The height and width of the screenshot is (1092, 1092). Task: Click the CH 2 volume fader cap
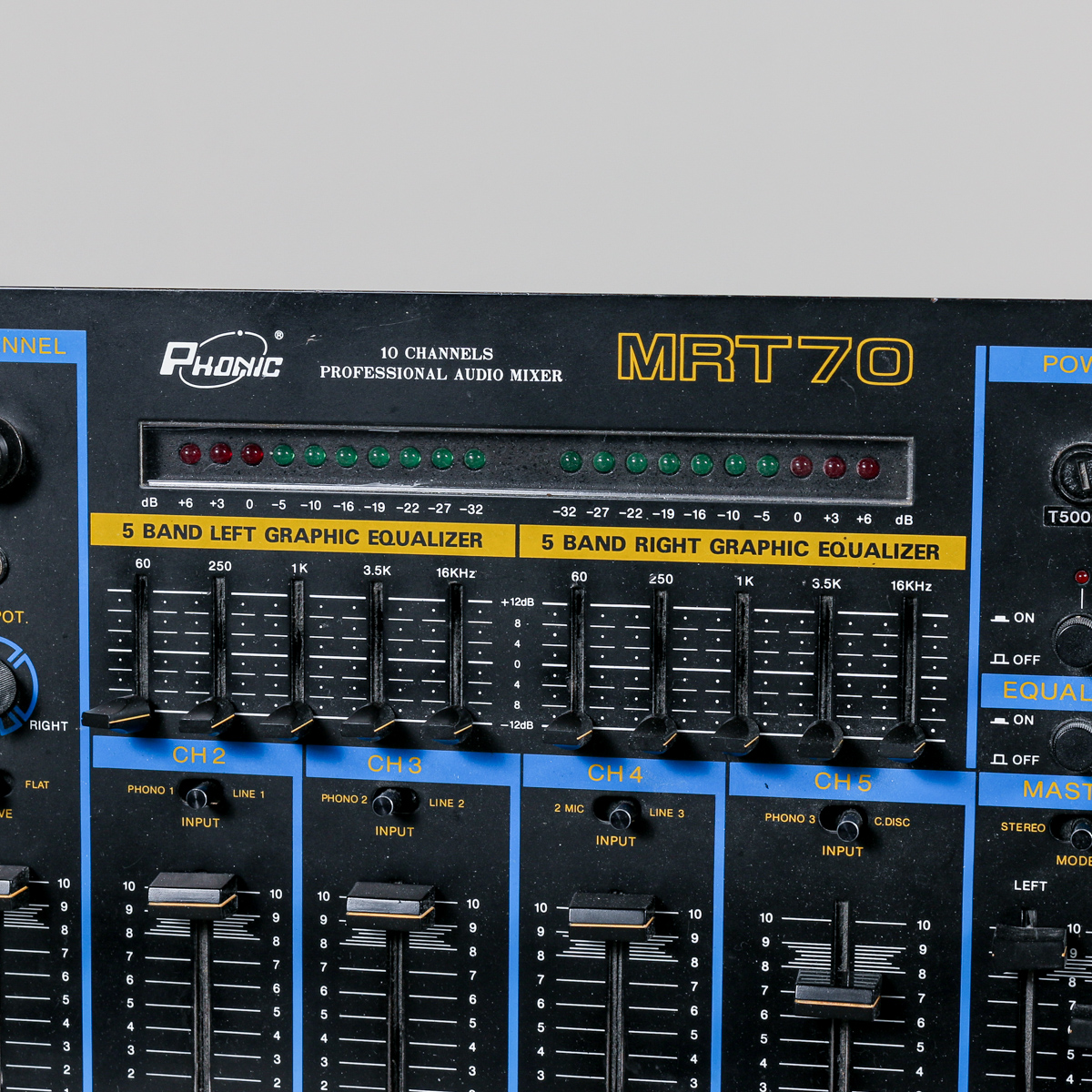192,895
